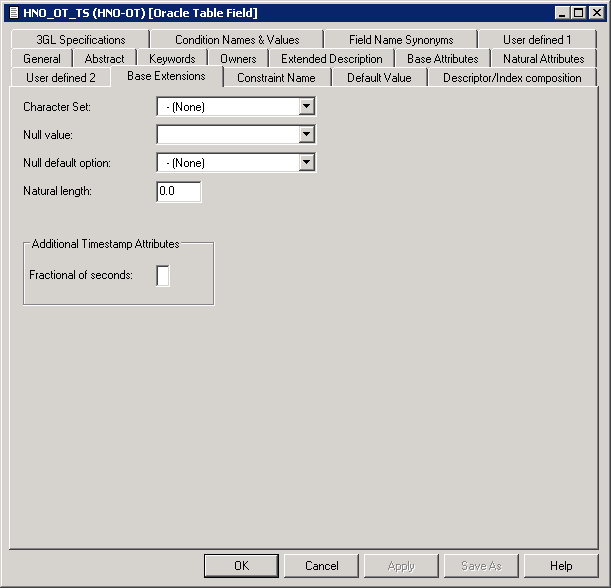Switch to the General tab
This screenshot has width=611, height=588.
42,59
